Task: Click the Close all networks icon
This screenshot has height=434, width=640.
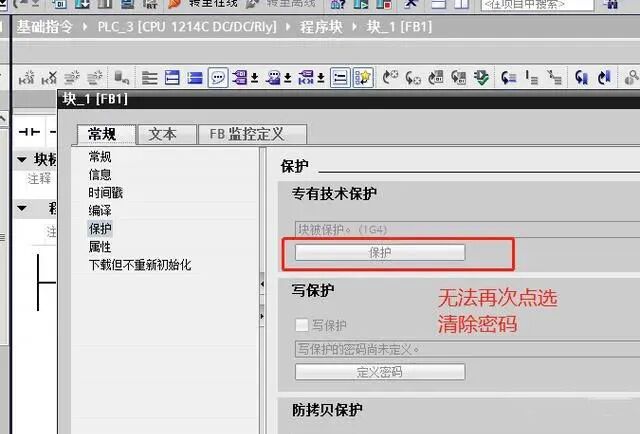Action: pos(195,77)
